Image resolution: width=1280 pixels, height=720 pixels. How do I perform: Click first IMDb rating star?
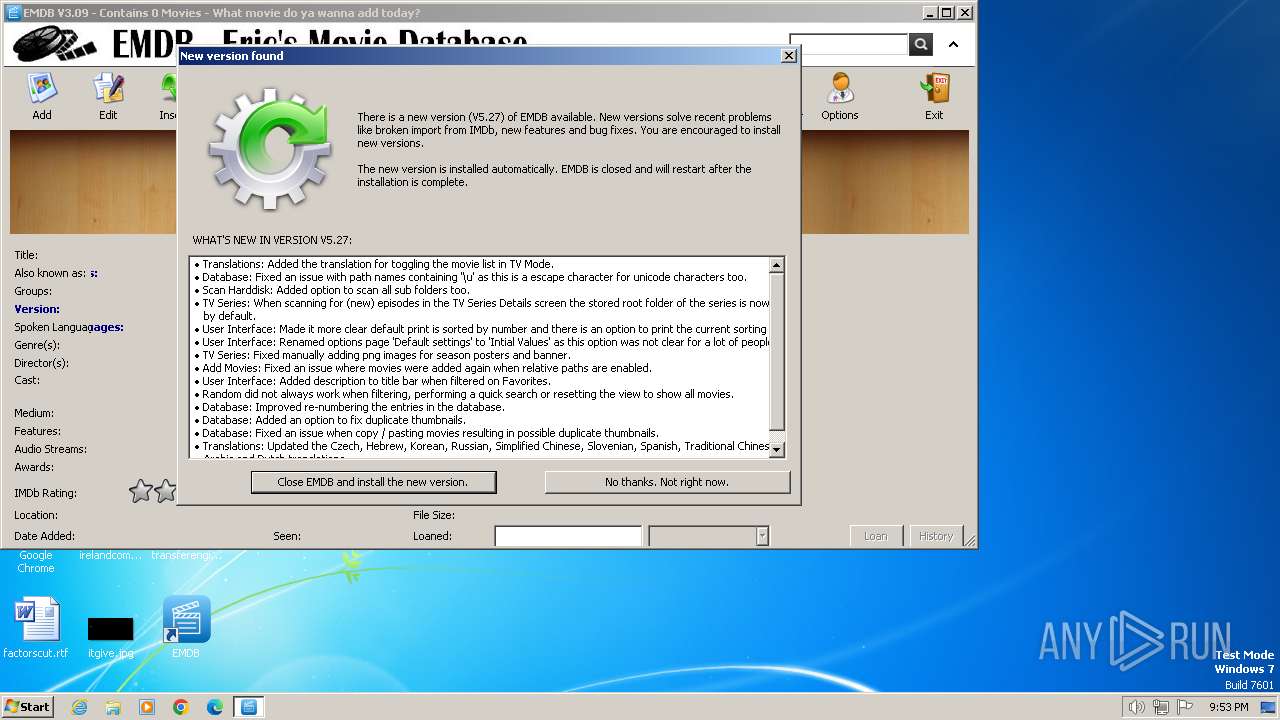pyautogui.click(x=141, y=491)
